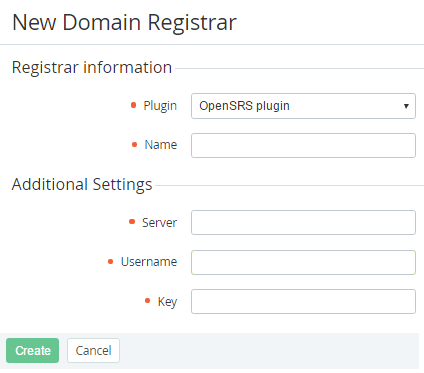Click the required dot beside Key

point(148,301)
